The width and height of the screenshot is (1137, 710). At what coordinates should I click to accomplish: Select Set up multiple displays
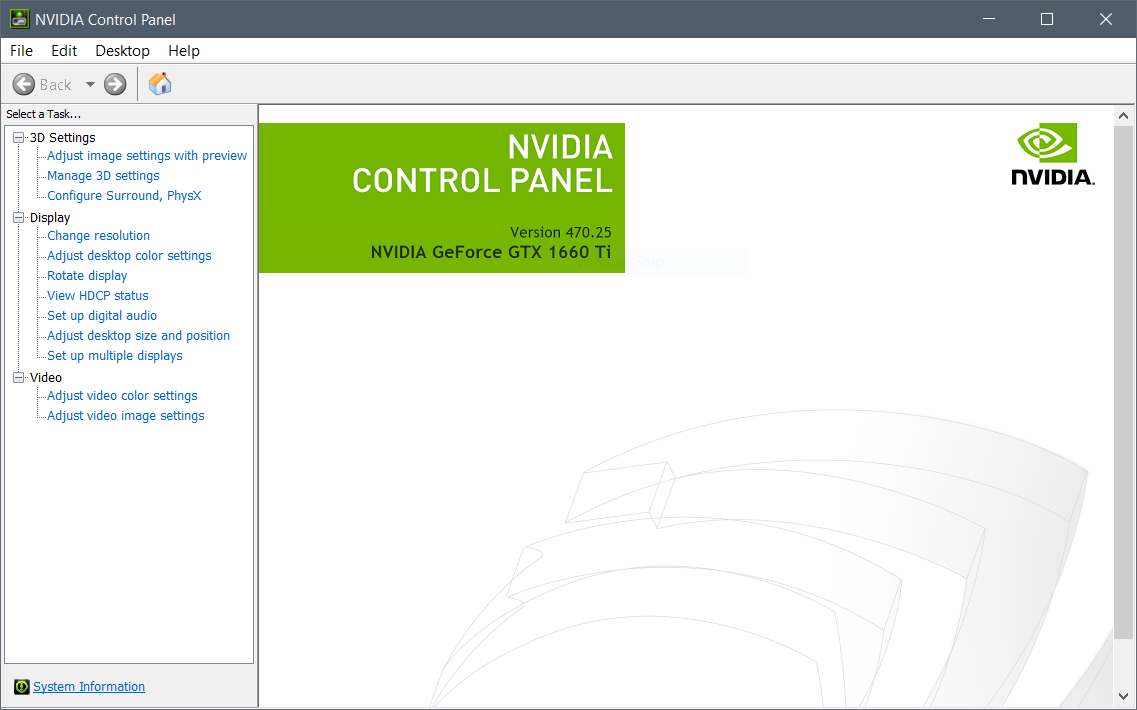[115, 355]
